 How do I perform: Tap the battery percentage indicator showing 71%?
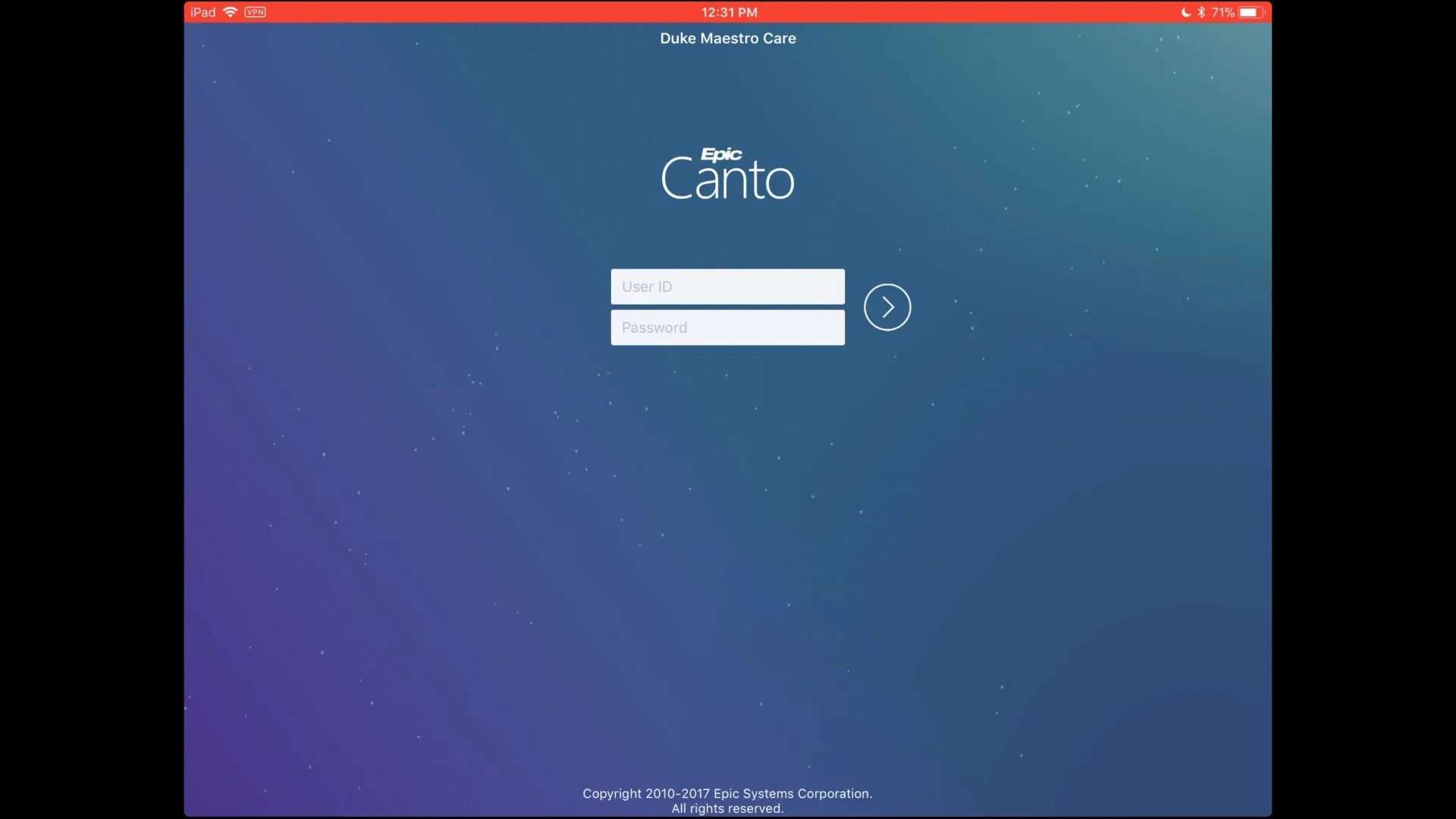[1223, 12]
